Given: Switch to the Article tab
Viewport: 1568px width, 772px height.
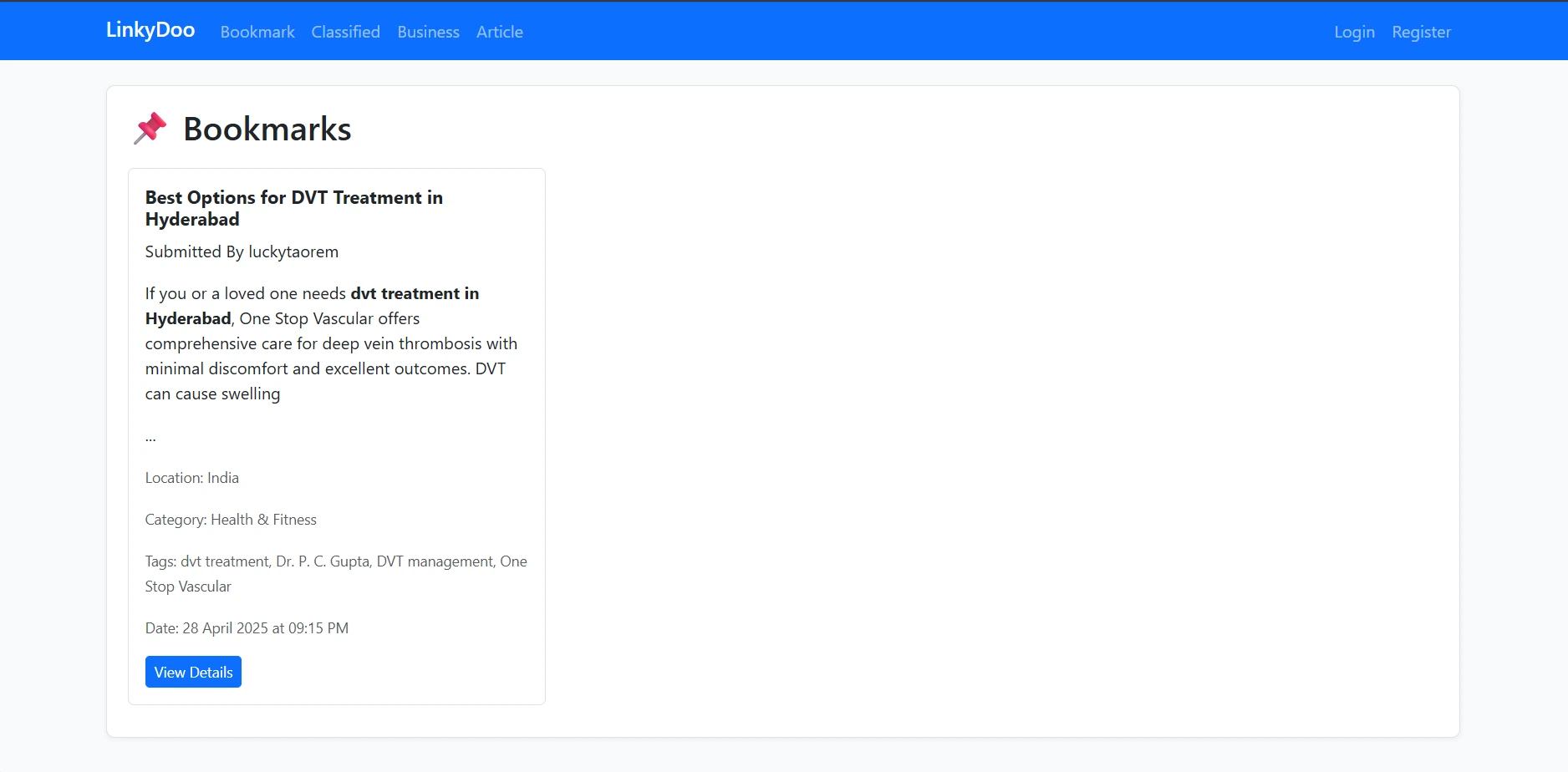Looking at the screenshot, I should [x=499, y=32].
